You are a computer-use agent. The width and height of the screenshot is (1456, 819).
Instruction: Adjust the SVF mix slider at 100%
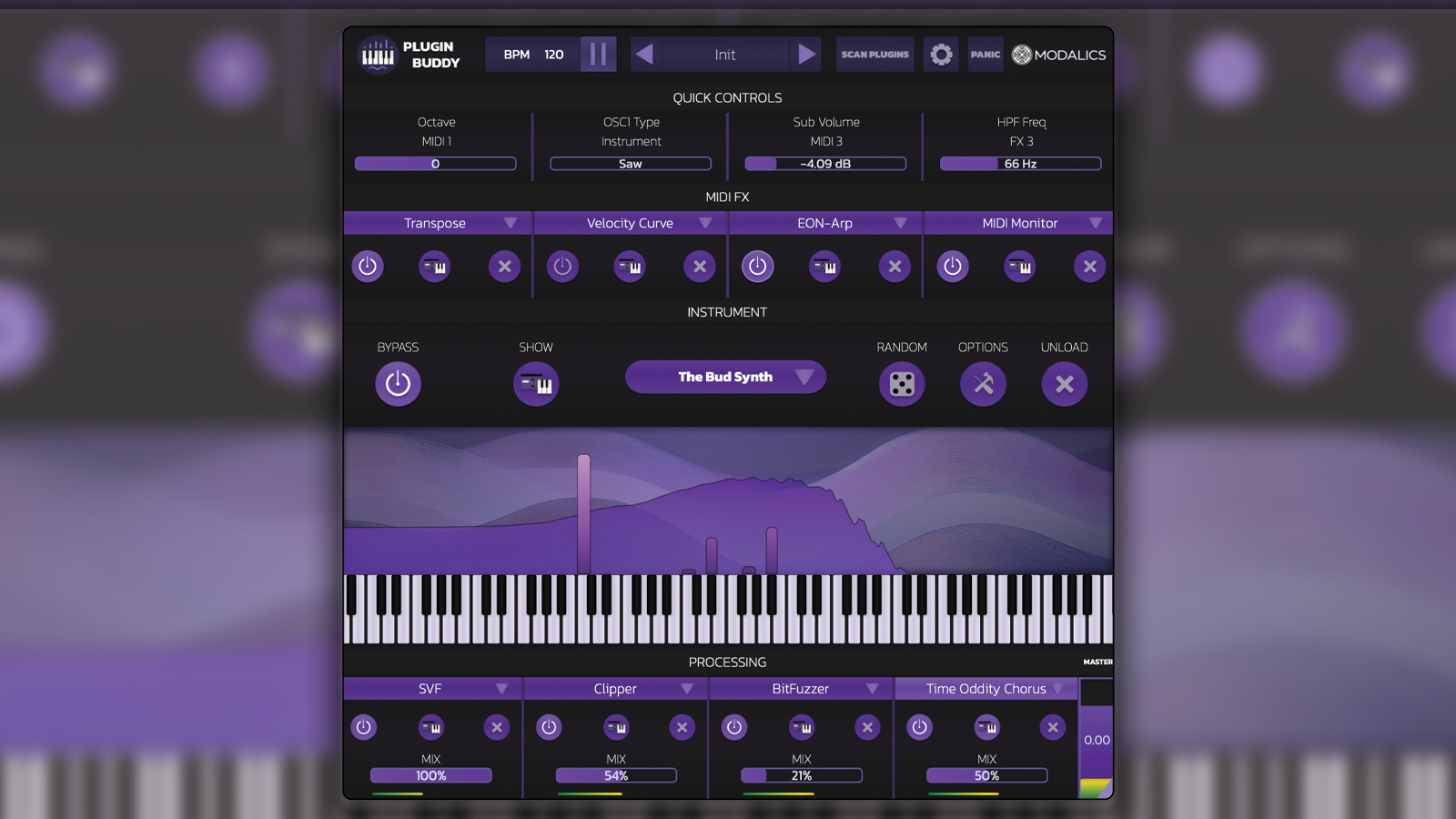point(431,775)
